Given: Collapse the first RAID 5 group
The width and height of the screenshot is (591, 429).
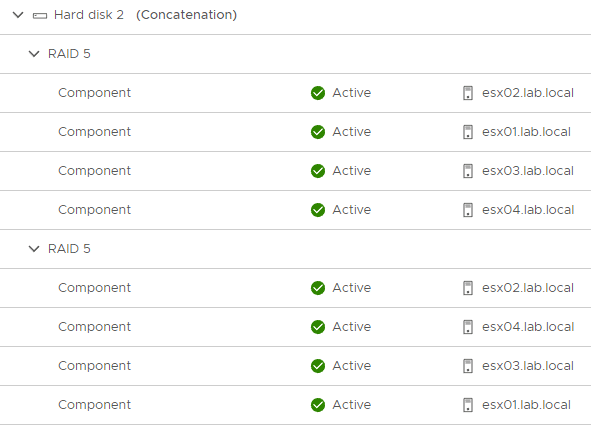Looking at the screenshot, I should pos(34,54).
